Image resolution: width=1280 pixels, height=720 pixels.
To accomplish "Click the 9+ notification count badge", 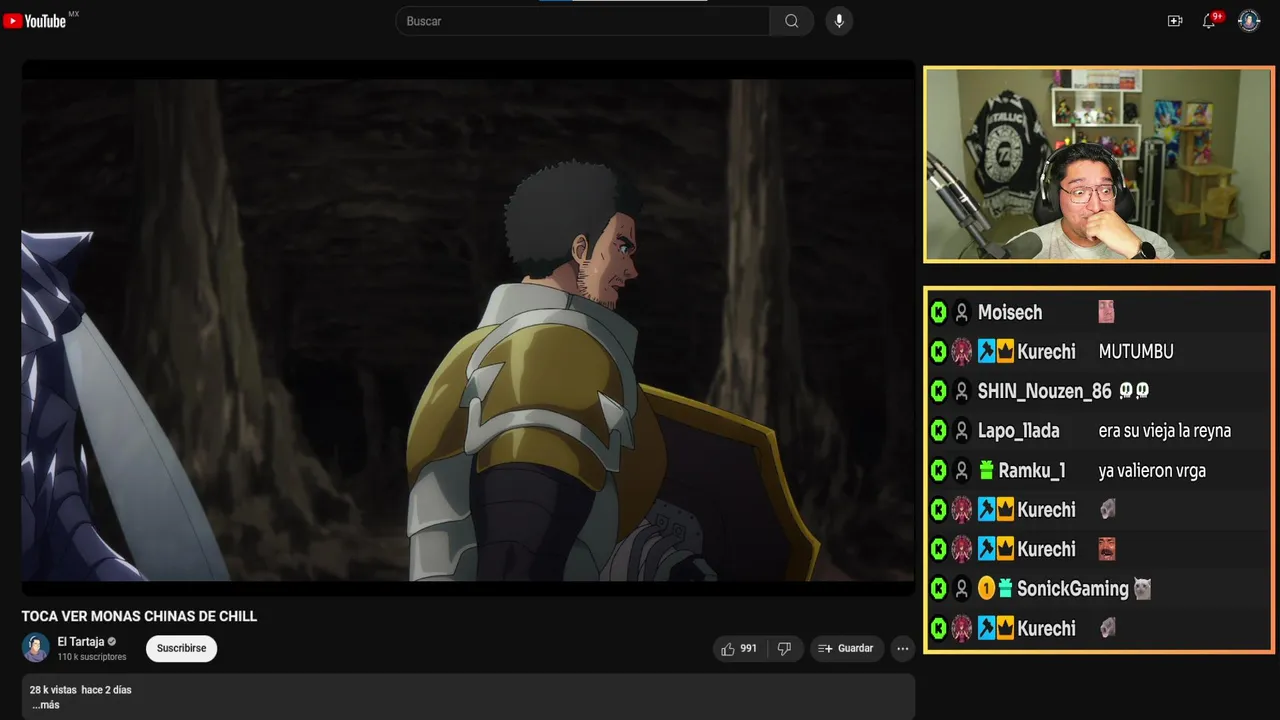I will pyautogui.click(x=1217, y=16).
